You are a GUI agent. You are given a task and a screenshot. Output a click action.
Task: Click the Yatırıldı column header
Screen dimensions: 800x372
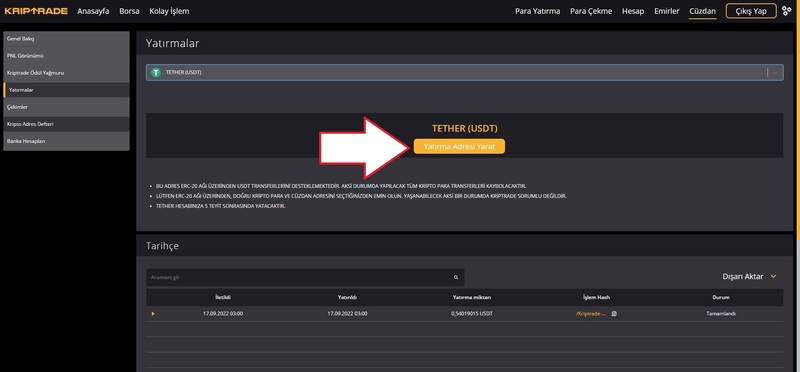point(347,297)
